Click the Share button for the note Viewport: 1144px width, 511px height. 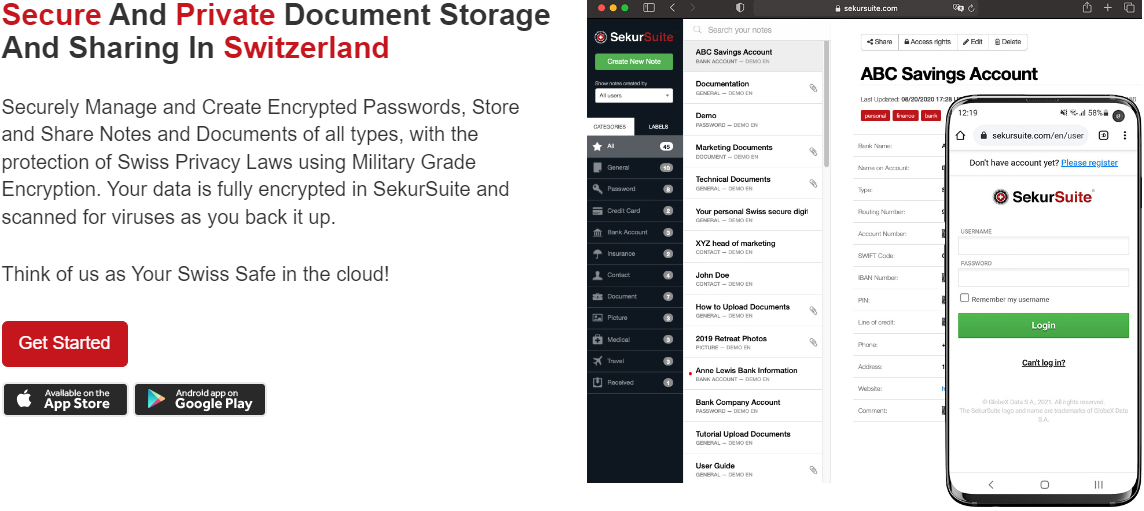(879, 42)
